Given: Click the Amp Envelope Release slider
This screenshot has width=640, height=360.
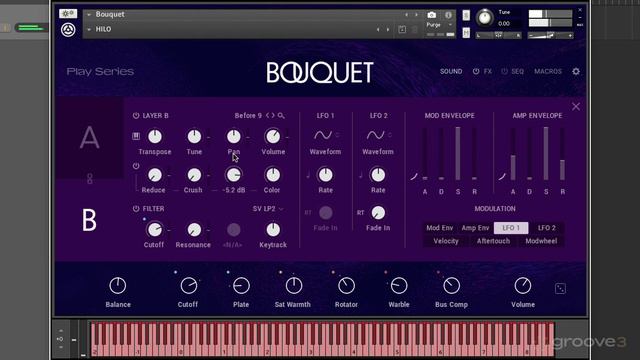Looking at the screenshot, I should [562, 154].
